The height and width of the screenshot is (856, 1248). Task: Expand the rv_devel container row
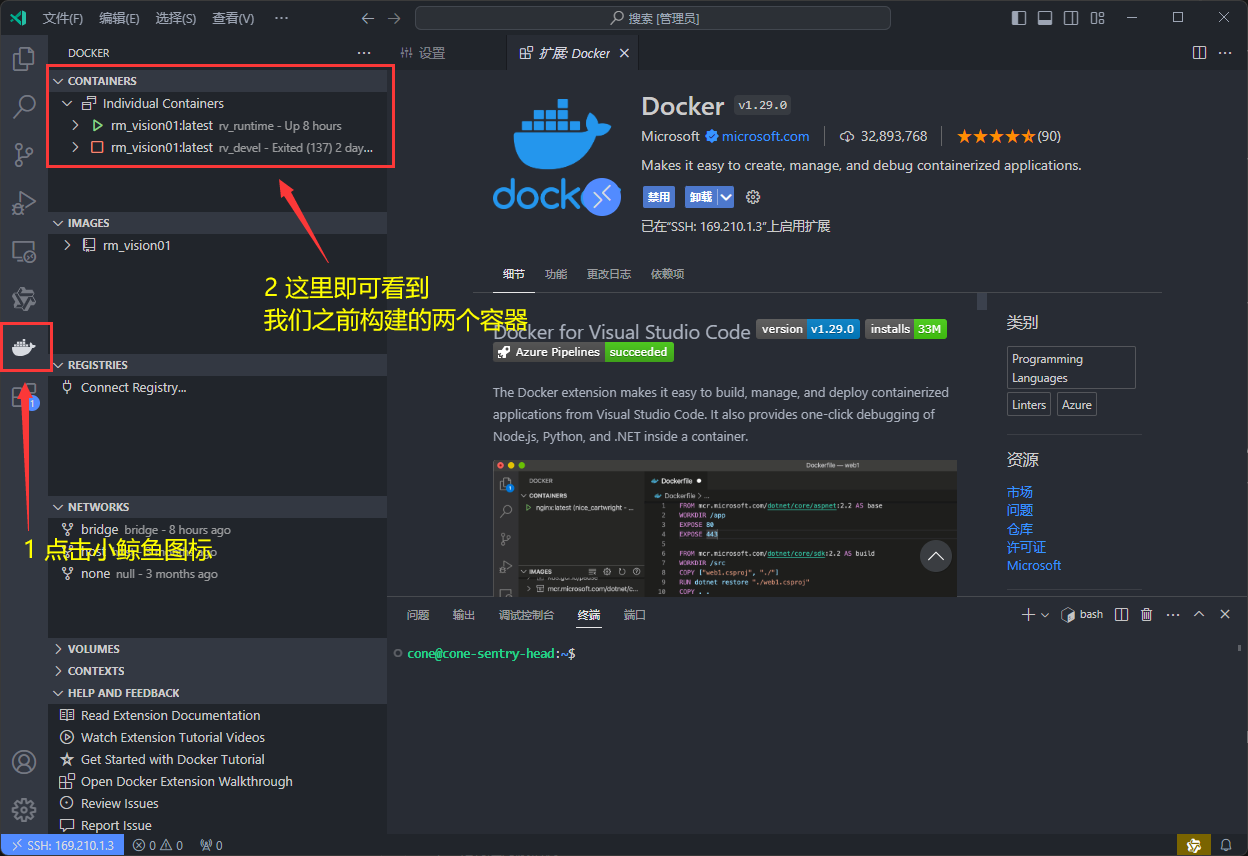coord(75,147)
